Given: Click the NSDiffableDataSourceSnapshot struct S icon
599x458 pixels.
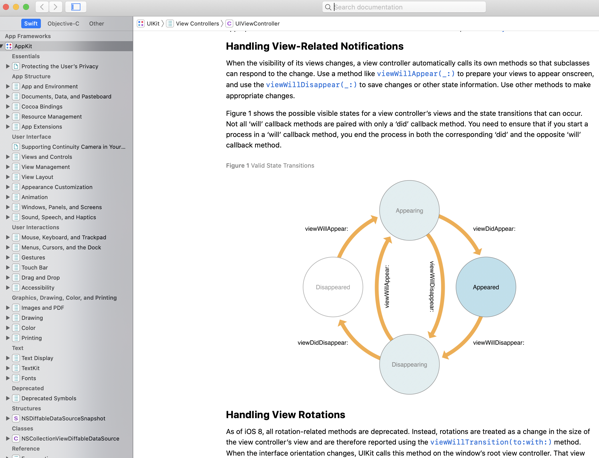Looking at the screenshot, I should pyautogui.click(x=16, y=418).
